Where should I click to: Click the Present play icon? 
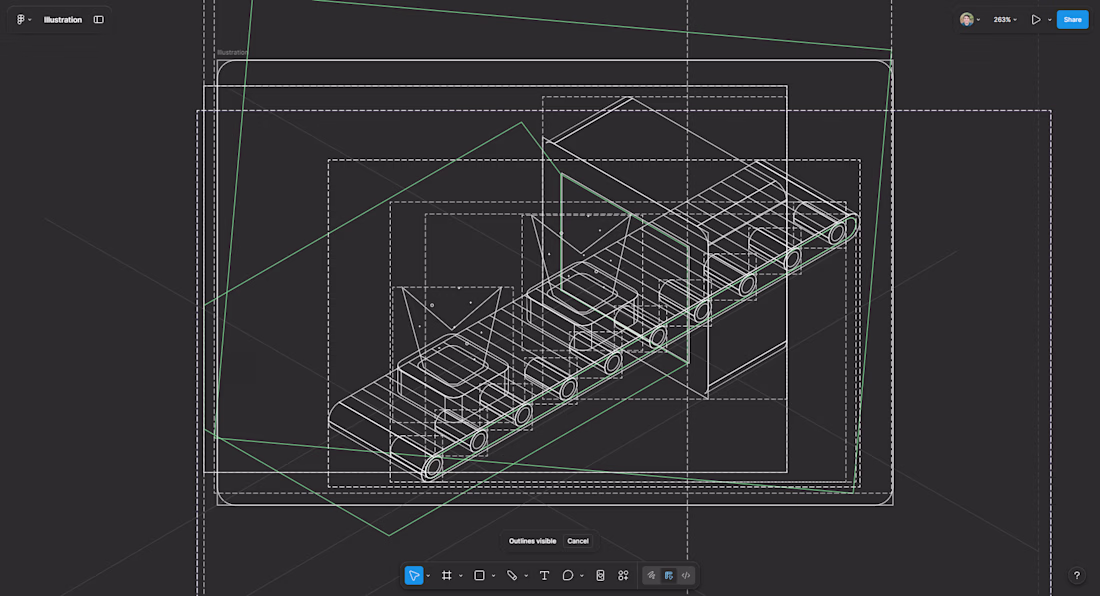1035,20
